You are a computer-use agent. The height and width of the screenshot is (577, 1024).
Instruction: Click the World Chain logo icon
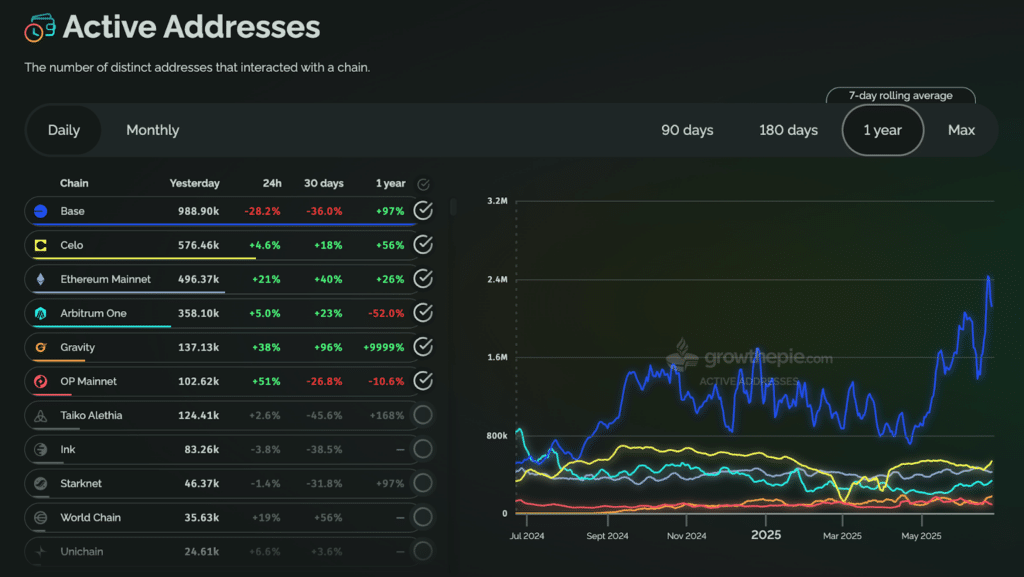[x=40, y=518]
